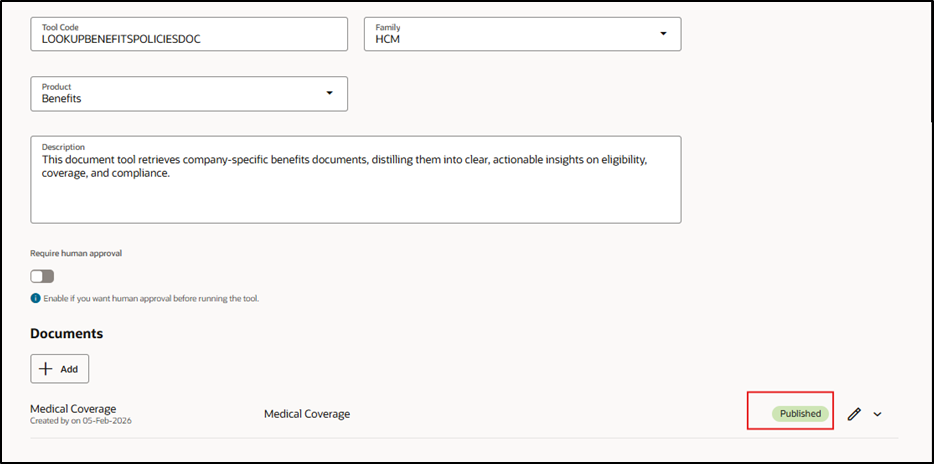Click the Documents section heading
The image size is (934, 464).
[x=67, y=334]
